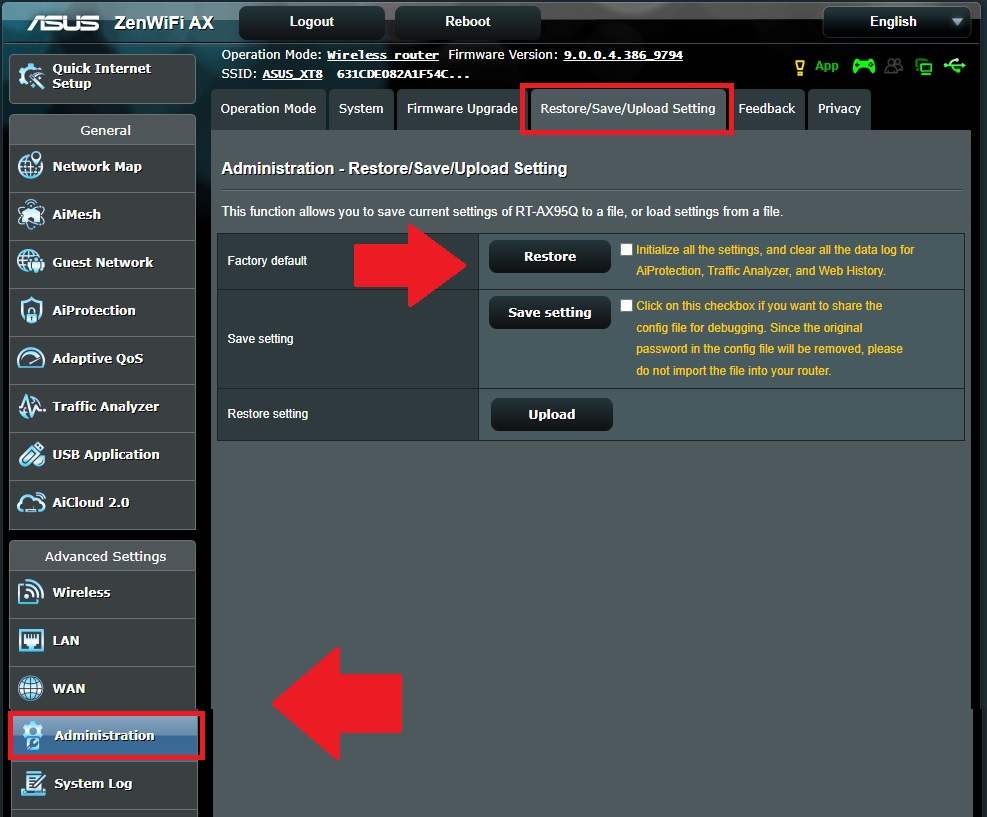The image size is (987, 817).
Task: Click the green game controller icon
Action: (x=864, y=66)
